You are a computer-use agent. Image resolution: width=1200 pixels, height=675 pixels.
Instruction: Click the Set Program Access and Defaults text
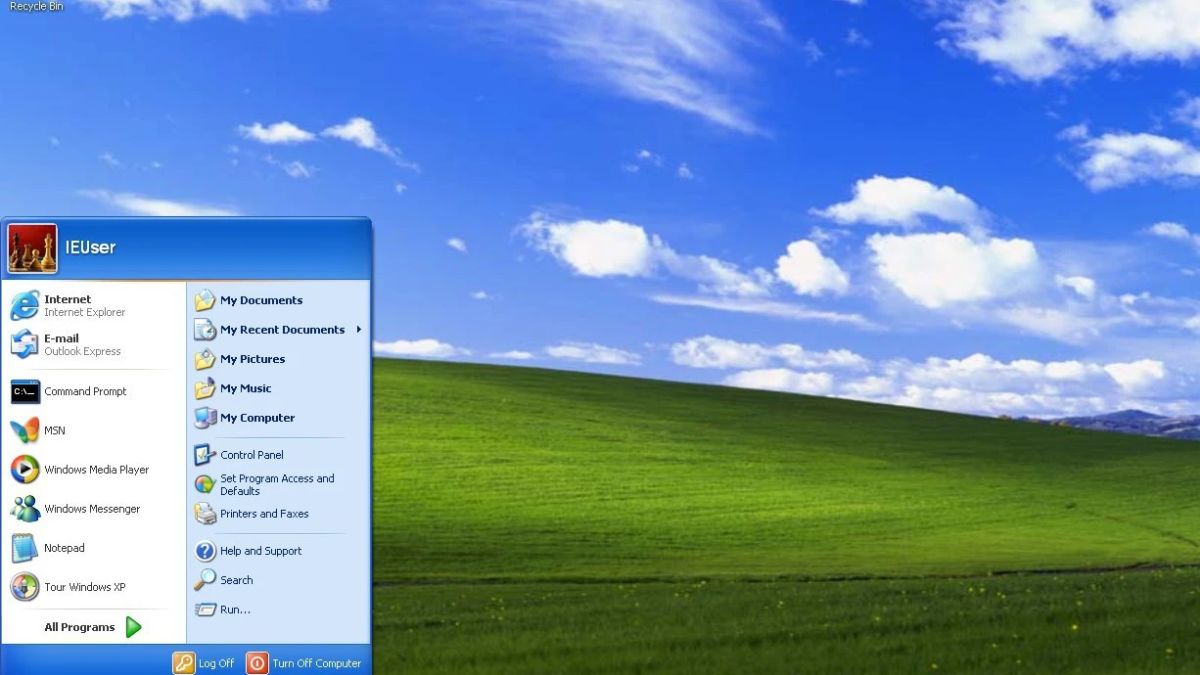[277, 485]
